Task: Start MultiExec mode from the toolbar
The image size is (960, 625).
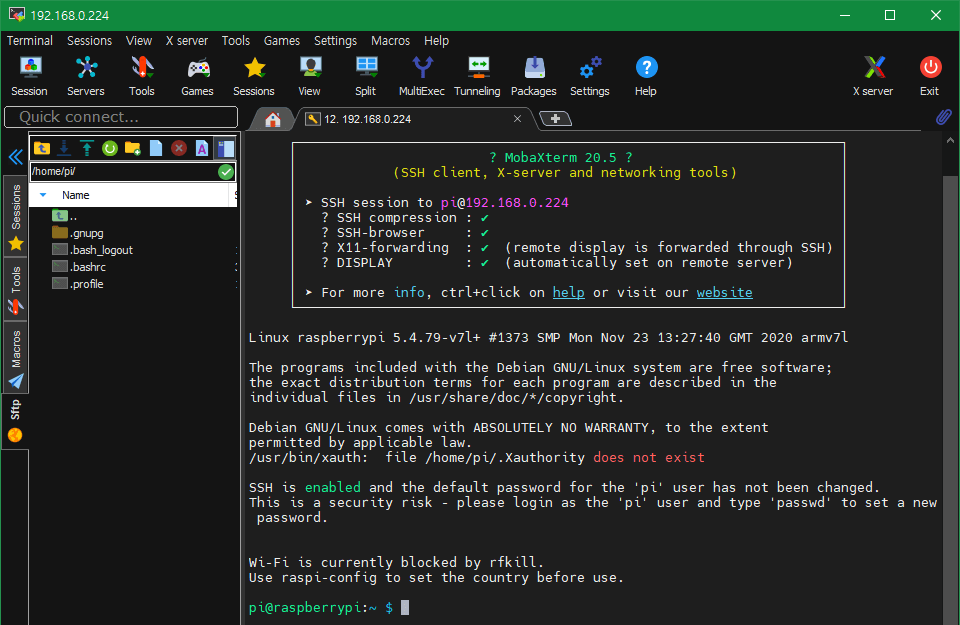Action: coord(422,76)
